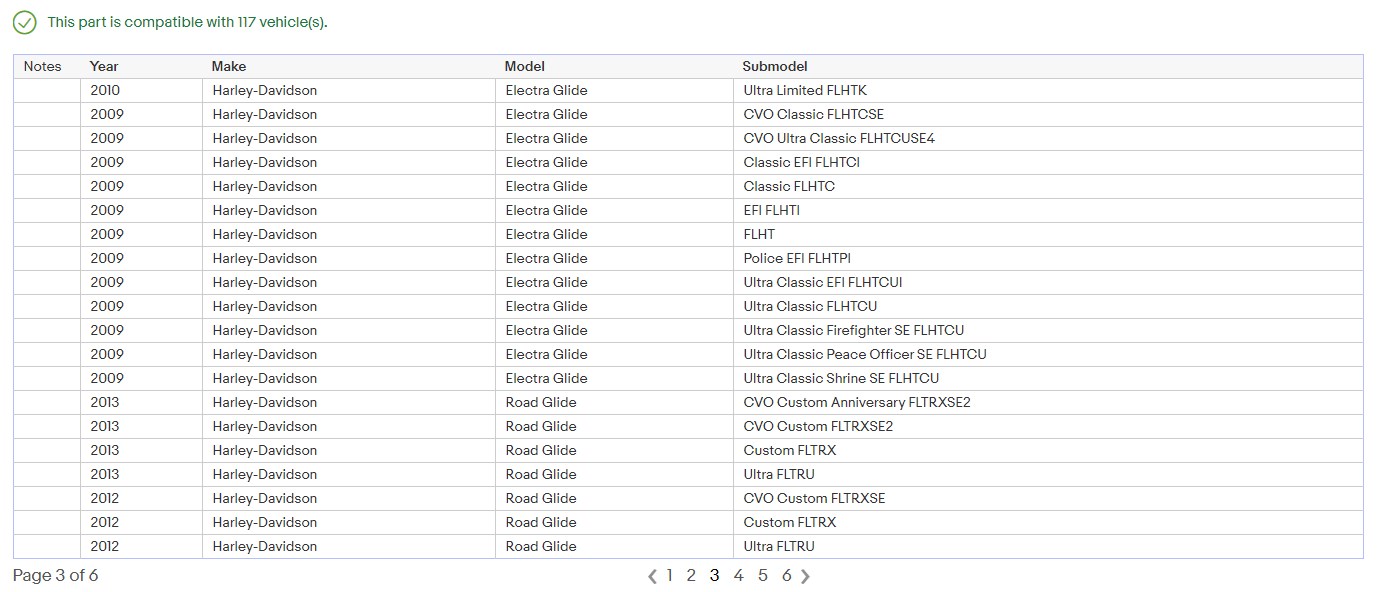
Task: Navigate to page 4 of results
Action: coord(738,575)
